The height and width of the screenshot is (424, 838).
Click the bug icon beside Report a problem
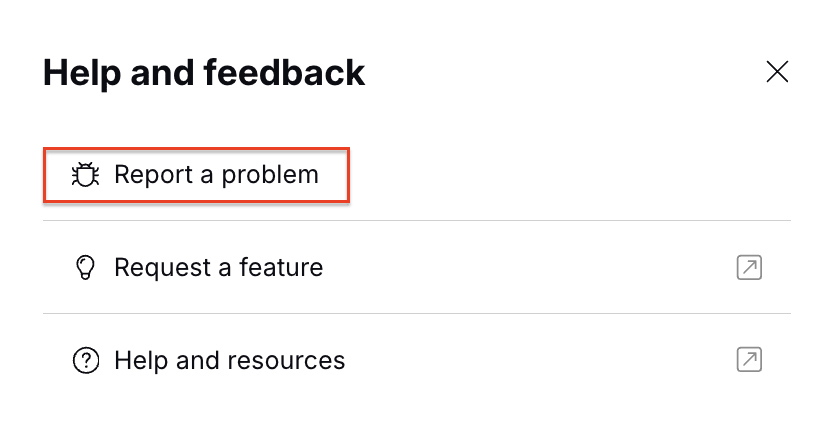tap(86, 176)
